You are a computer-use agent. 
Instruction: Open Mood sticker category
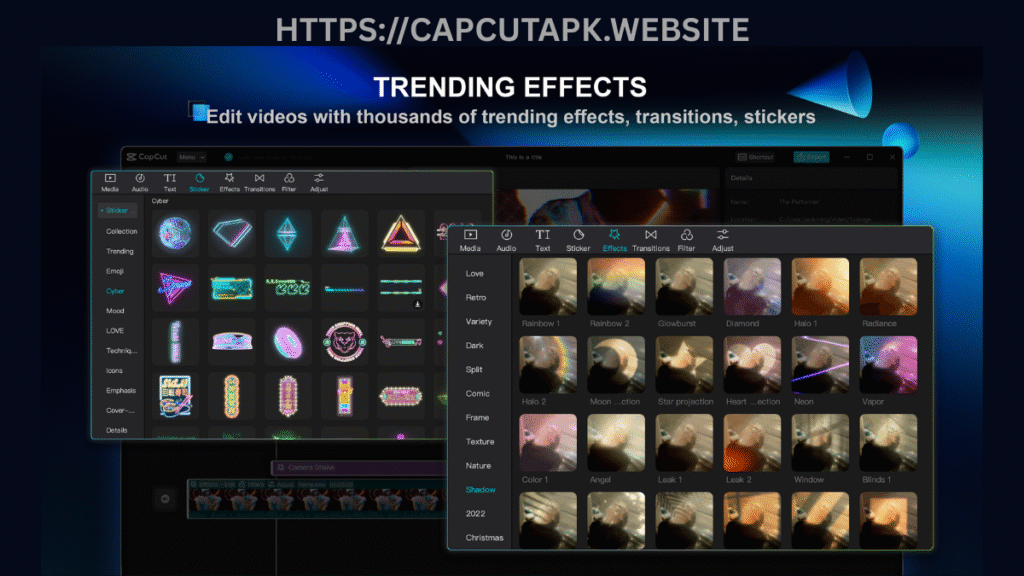point(115,311)
